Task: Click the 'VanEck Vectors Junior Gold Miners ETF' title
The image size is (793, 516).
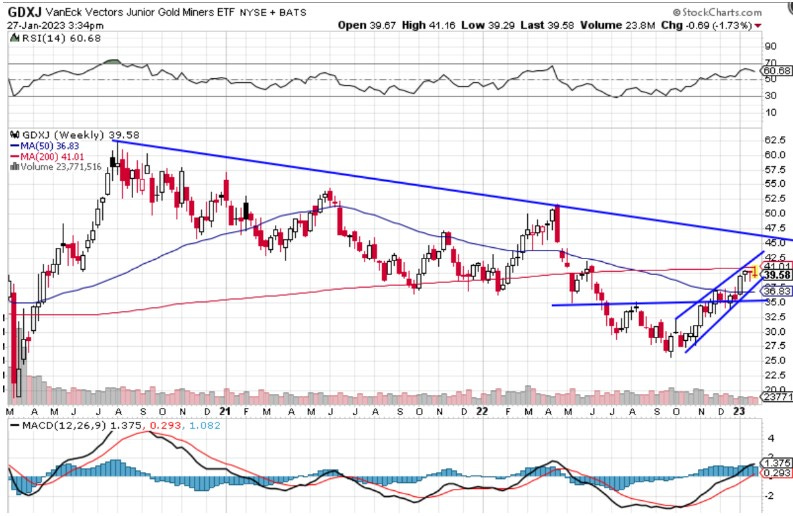Action: coord(141,12)
